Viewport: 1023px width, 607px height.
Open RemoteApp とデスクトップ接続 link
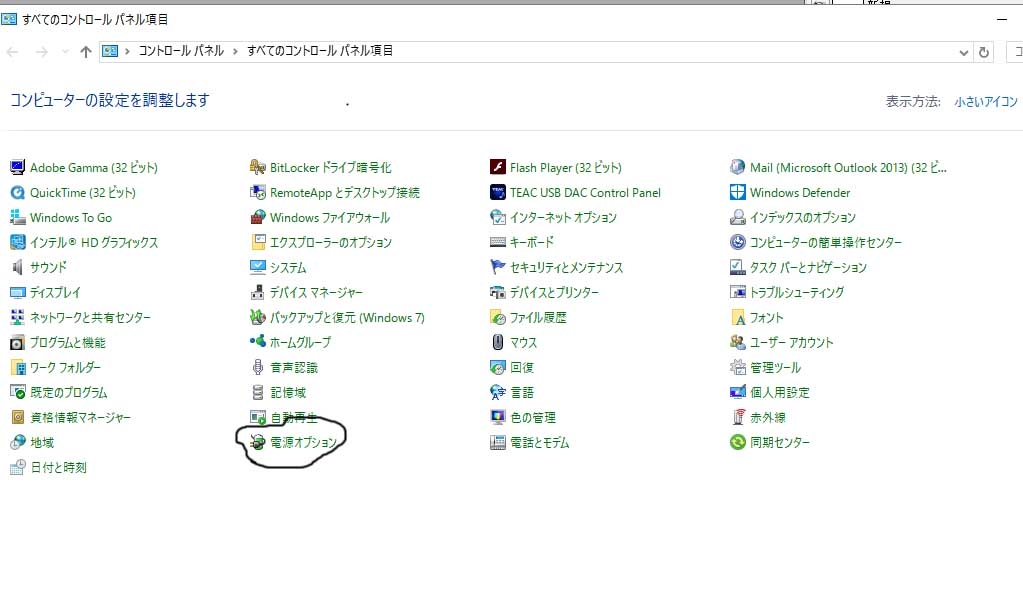pyautogui.click(x=344, y=193)
